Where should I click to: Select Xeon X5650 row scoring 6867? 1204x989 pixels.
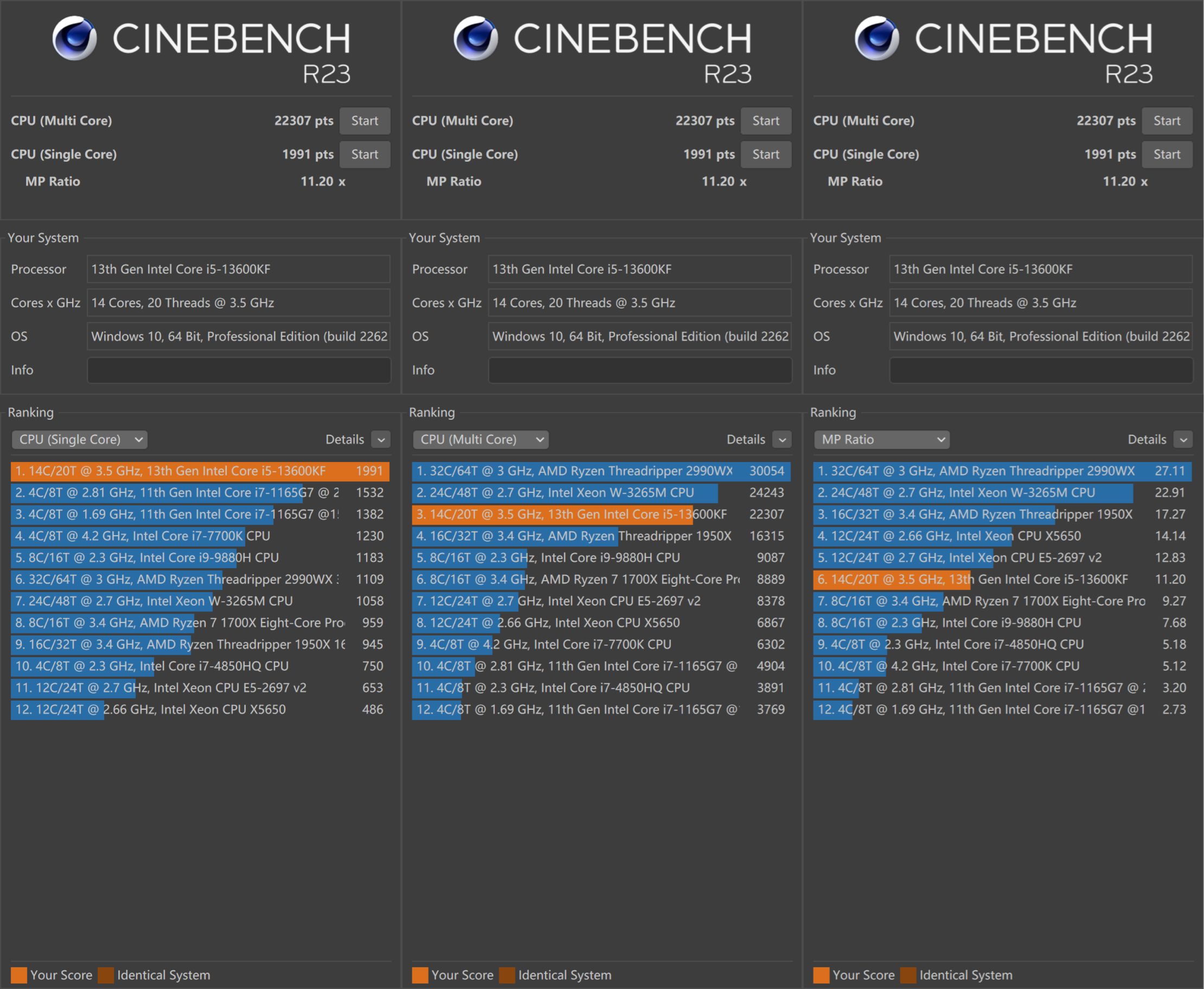pyautogui.click(x=601, y=622)
